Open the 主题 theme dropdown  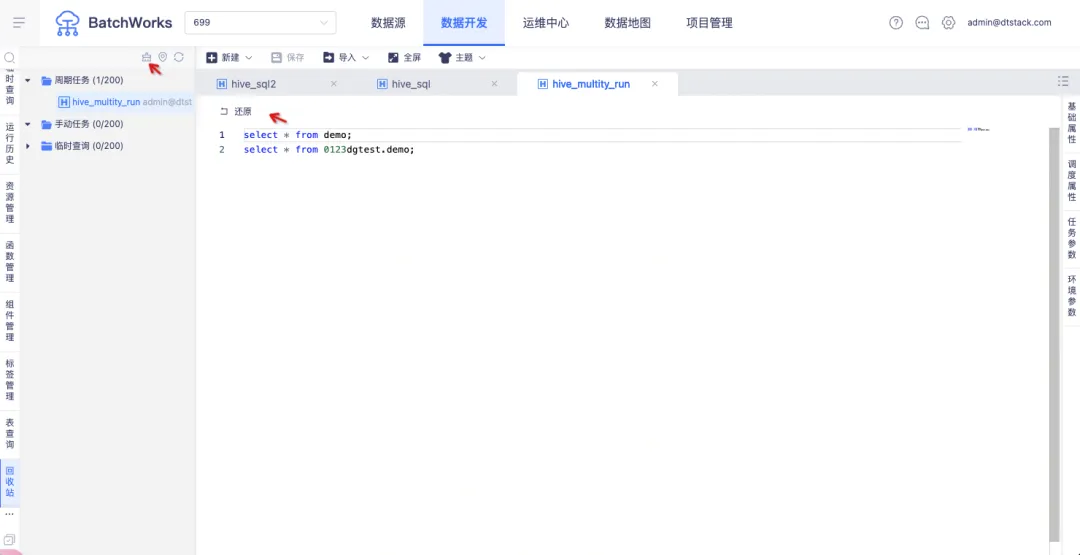462,58
